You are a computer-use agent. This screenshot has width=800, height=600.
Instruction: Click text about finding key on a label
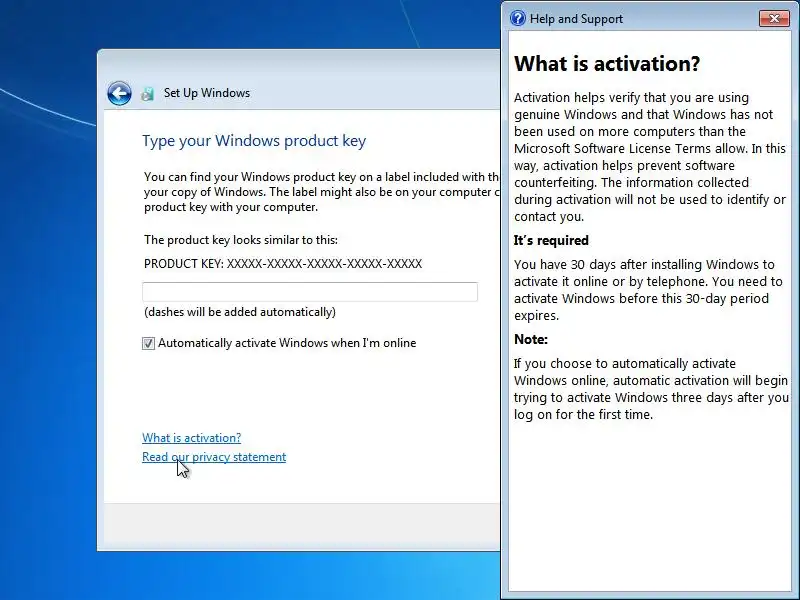321,192
